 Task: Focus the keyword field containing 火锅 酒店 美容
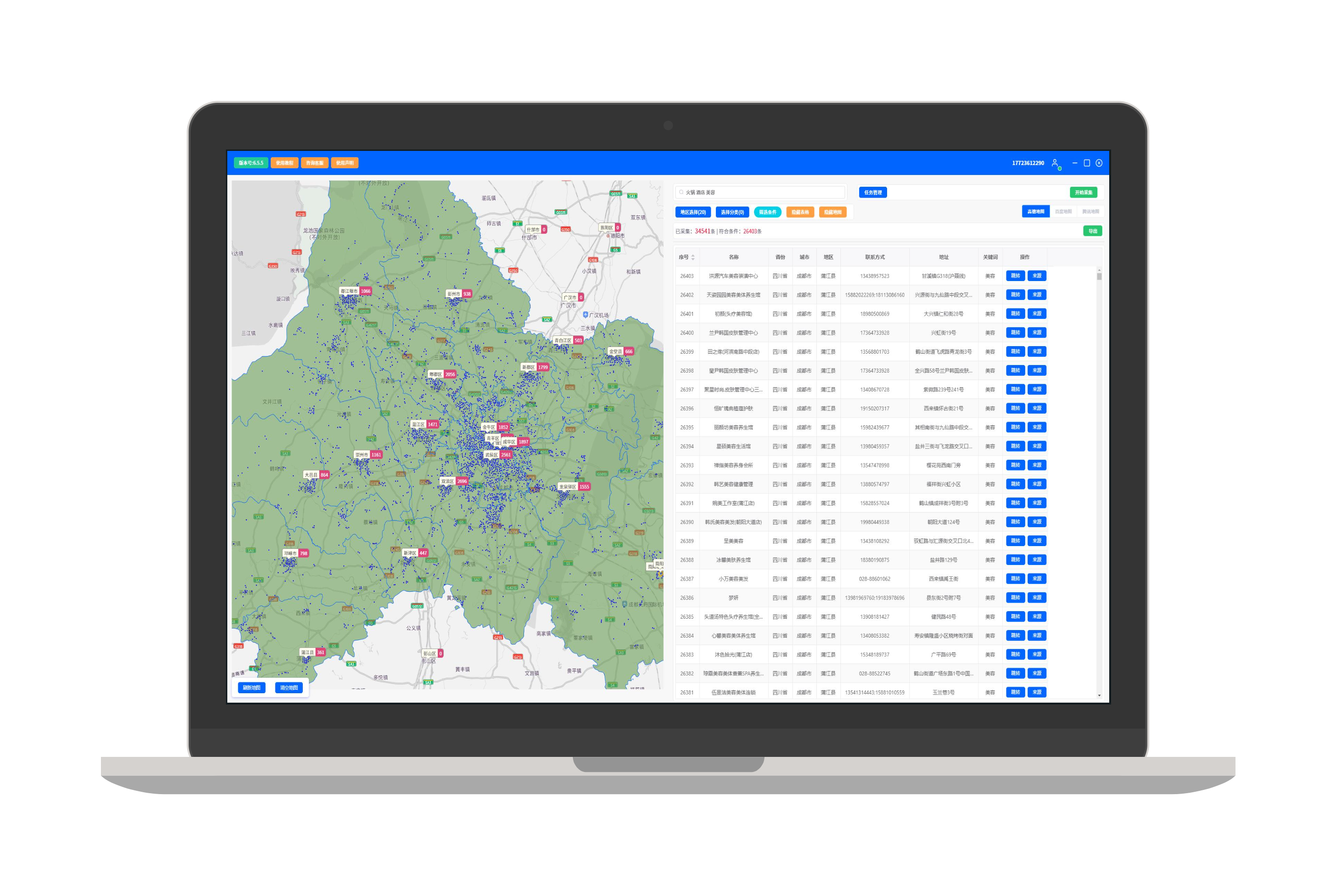(760, 192)
